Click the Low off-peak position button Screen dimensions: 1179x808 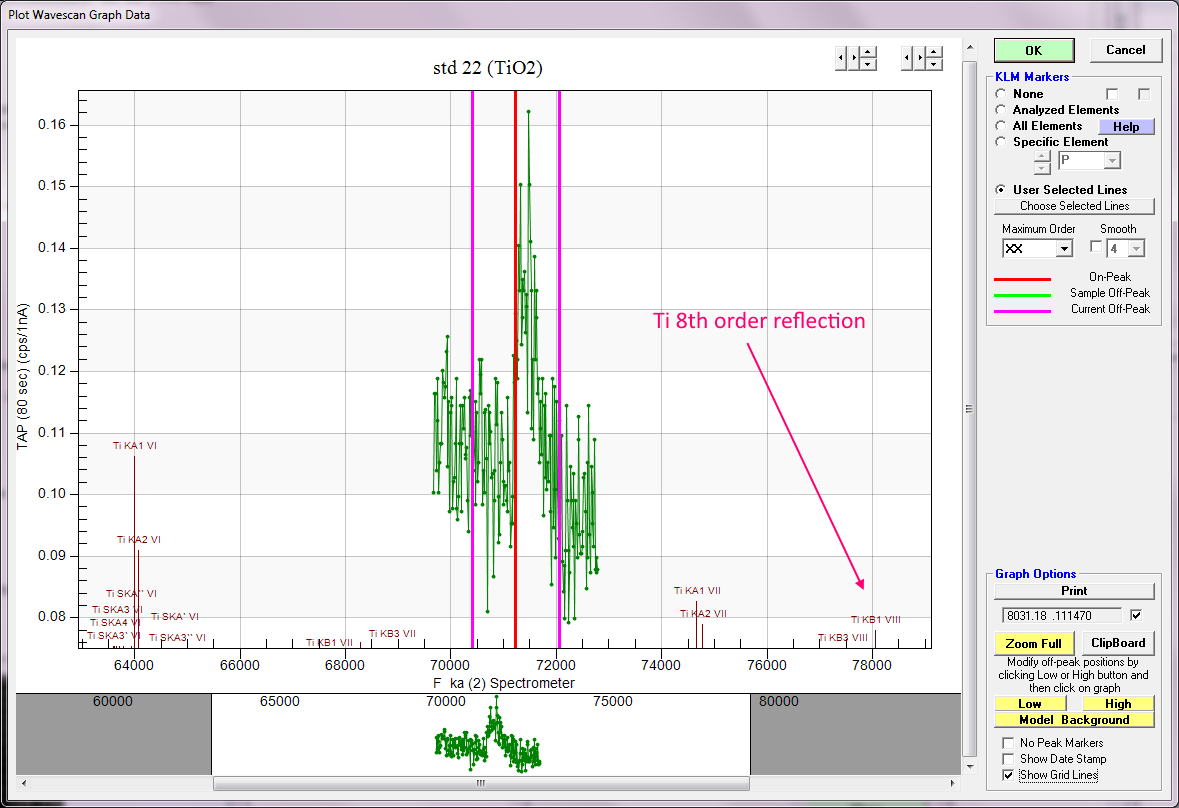click(x=1029, y=704)
